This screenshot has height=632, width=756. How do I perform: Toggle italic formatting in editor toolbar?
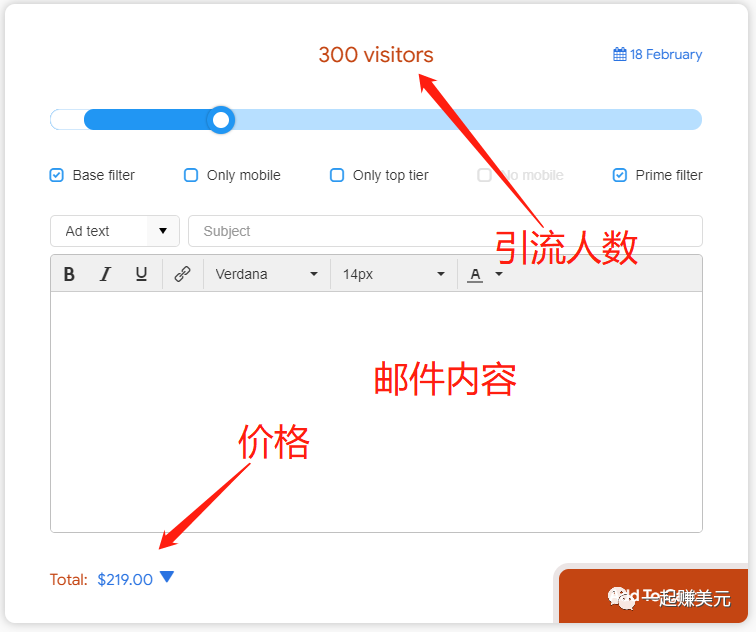pos(105,274)
